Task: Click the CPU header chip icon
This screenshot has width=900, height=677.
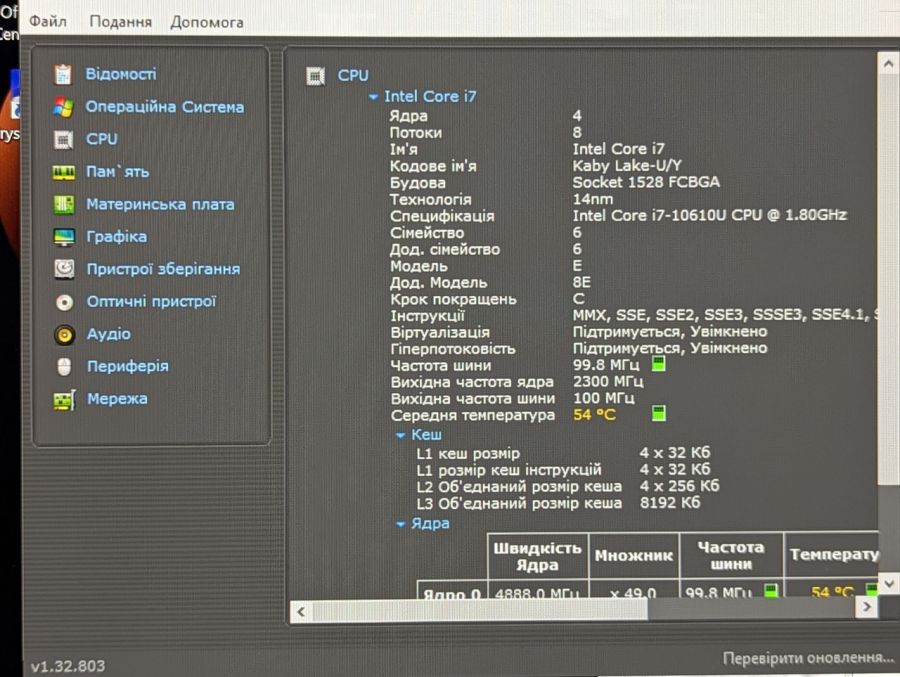Action: point(315,76)
